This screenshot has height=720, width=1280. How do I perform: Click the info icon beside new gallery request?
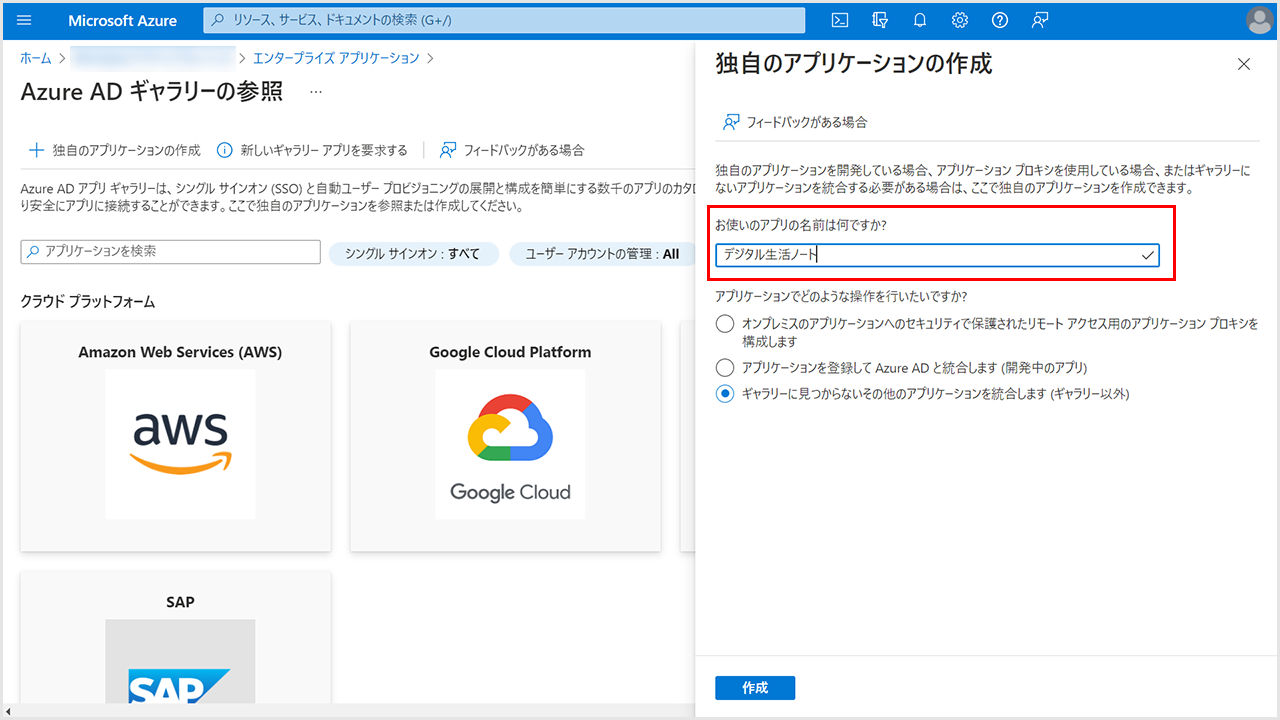(225, 150)
